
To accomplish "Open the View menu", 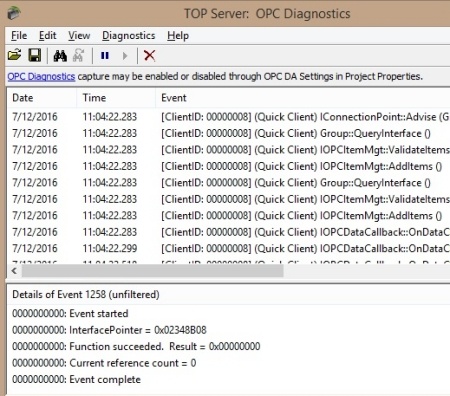I will (x=79, y=35).
